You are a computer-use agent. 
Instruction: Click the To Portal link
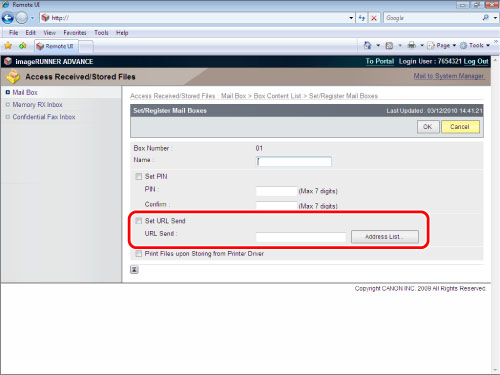(380, 61)
